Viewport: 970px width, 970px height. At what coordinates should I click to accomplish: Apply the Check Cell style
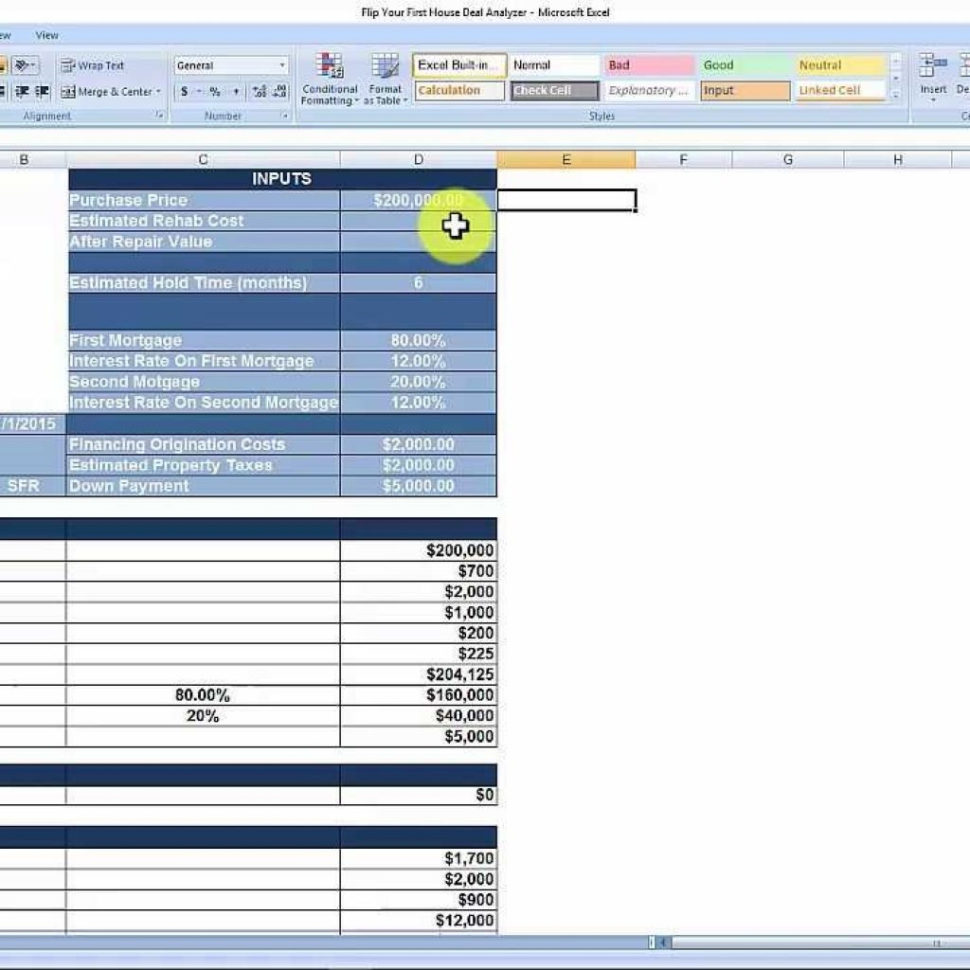554,90
